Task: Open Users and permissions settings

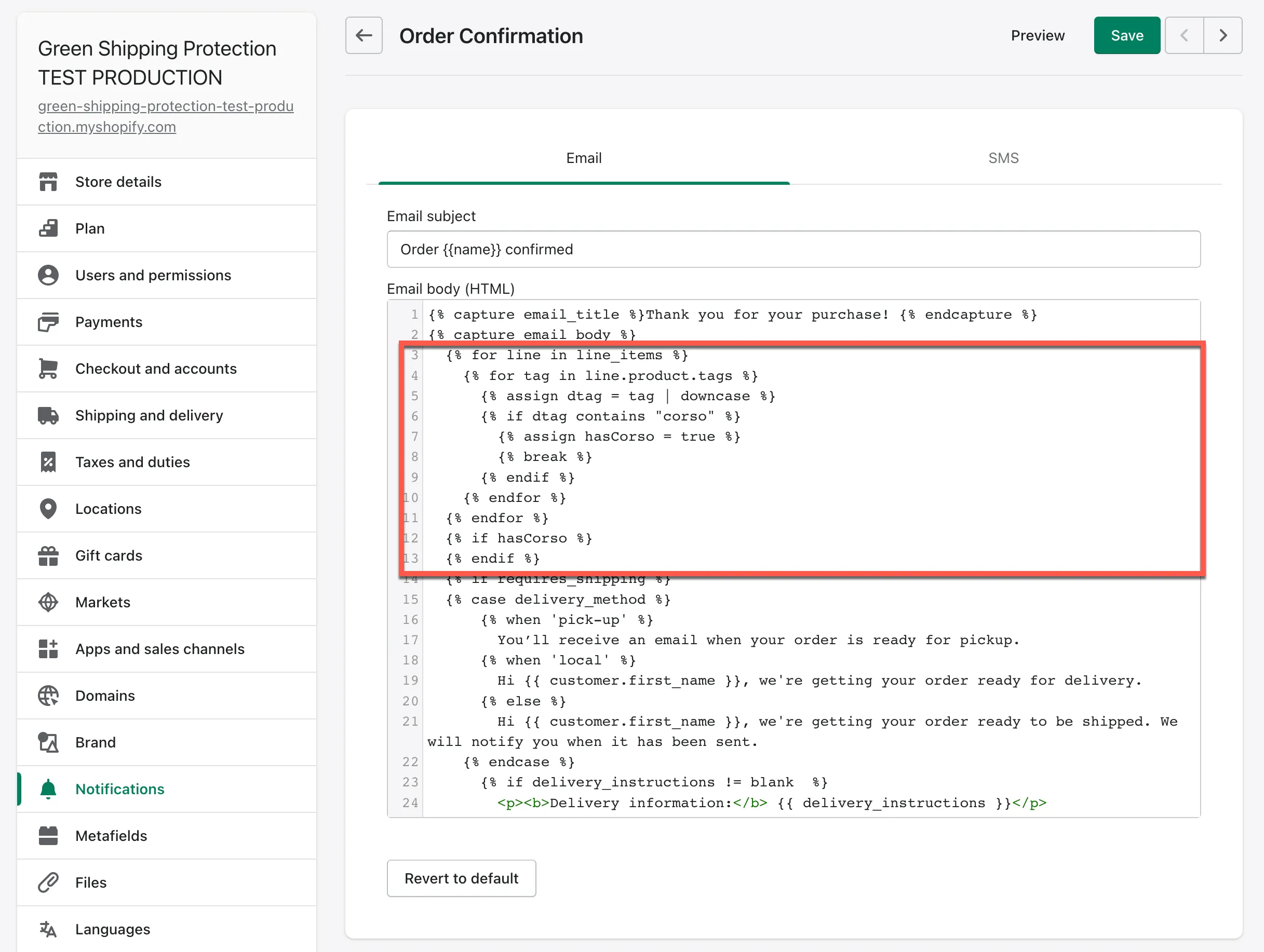Action: tap(153, 275)
